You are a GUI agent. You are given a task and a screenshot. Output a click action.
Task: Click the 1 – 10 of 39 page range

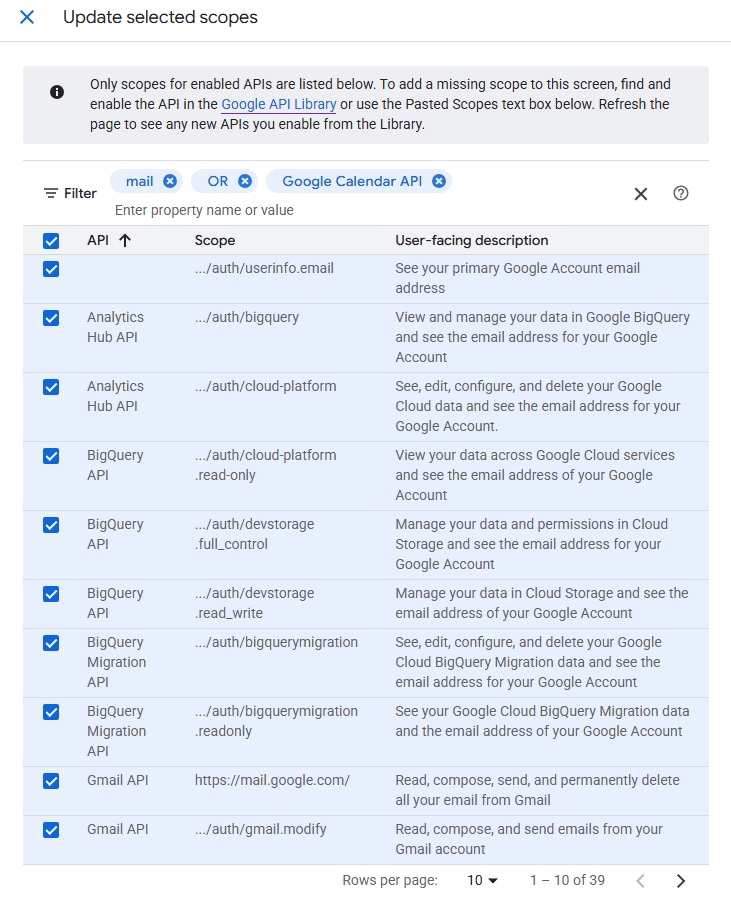[567, 880]
